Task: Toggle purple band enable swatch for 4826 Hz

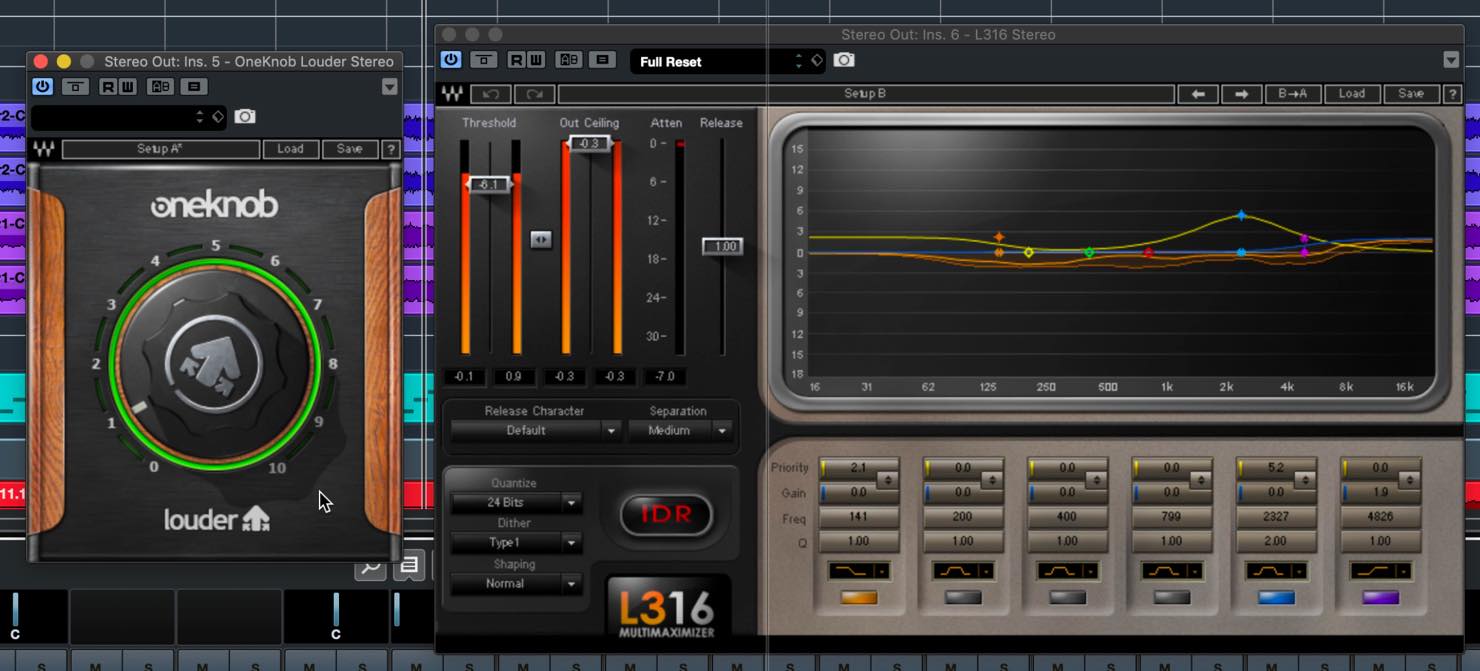Action: pos(1381,598)
